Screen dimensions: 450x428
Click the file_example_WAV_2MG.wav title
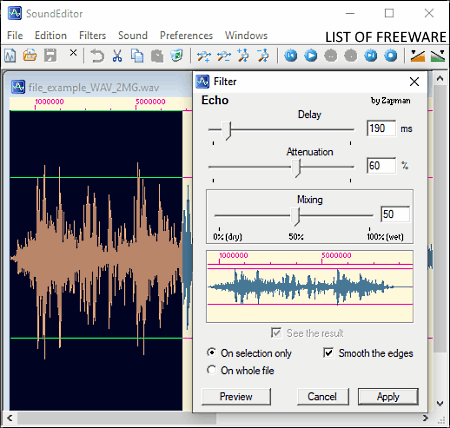(x=94, y=88)
